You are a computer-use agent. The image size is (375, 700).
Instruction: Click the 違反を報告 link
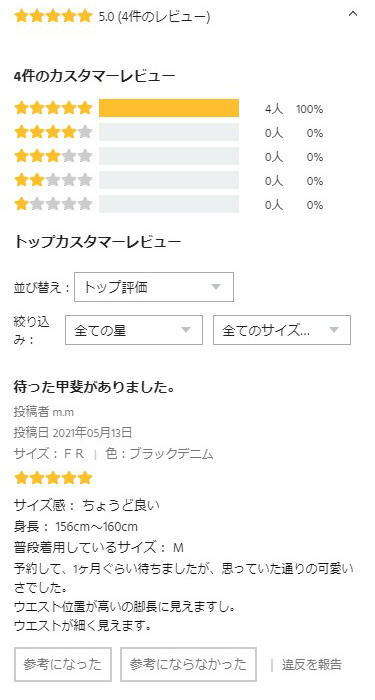pyautogui.click(x=312, y=664)
